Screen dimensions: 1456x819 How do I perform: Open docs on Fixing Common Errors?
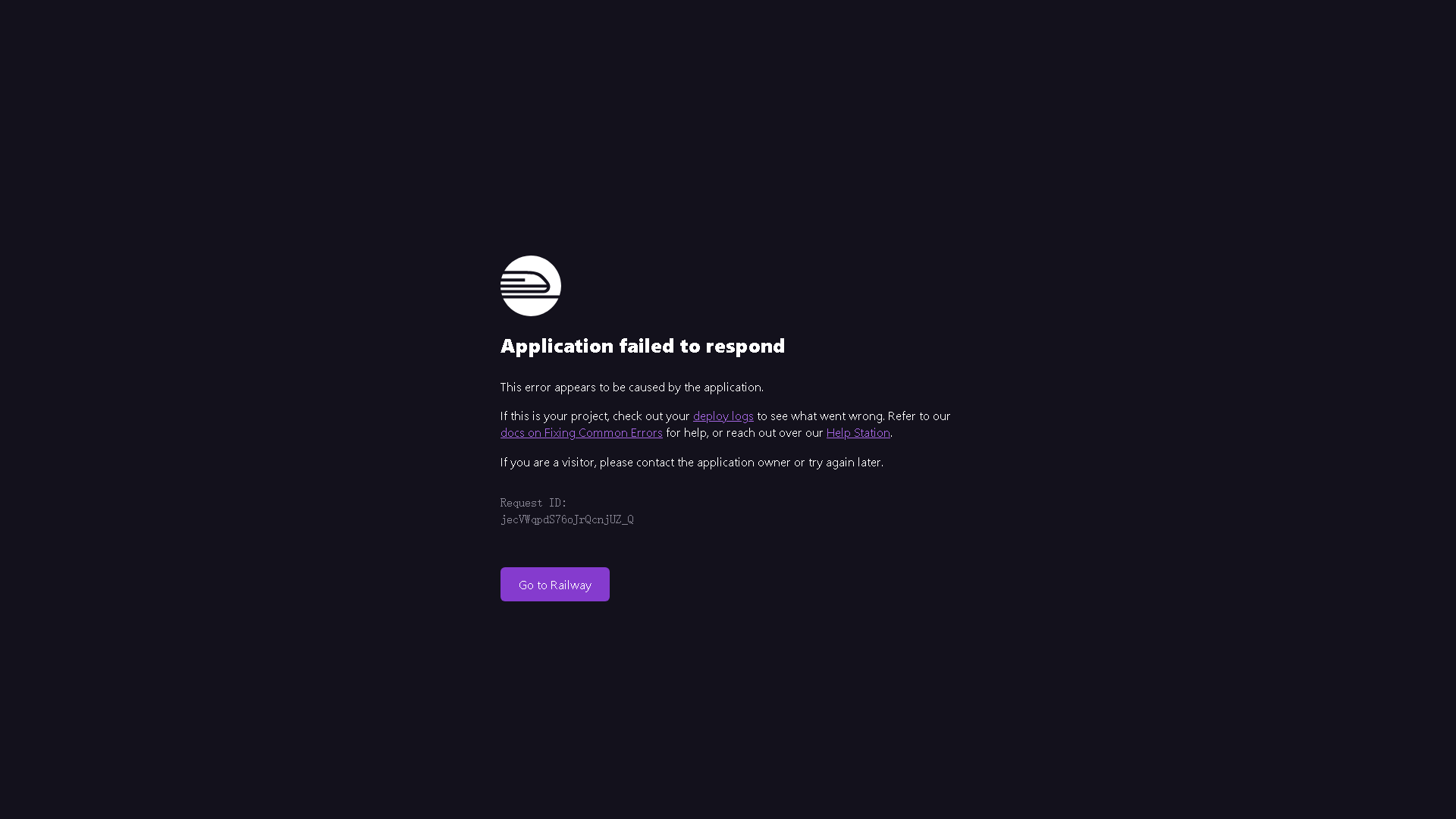click(582, 432)
